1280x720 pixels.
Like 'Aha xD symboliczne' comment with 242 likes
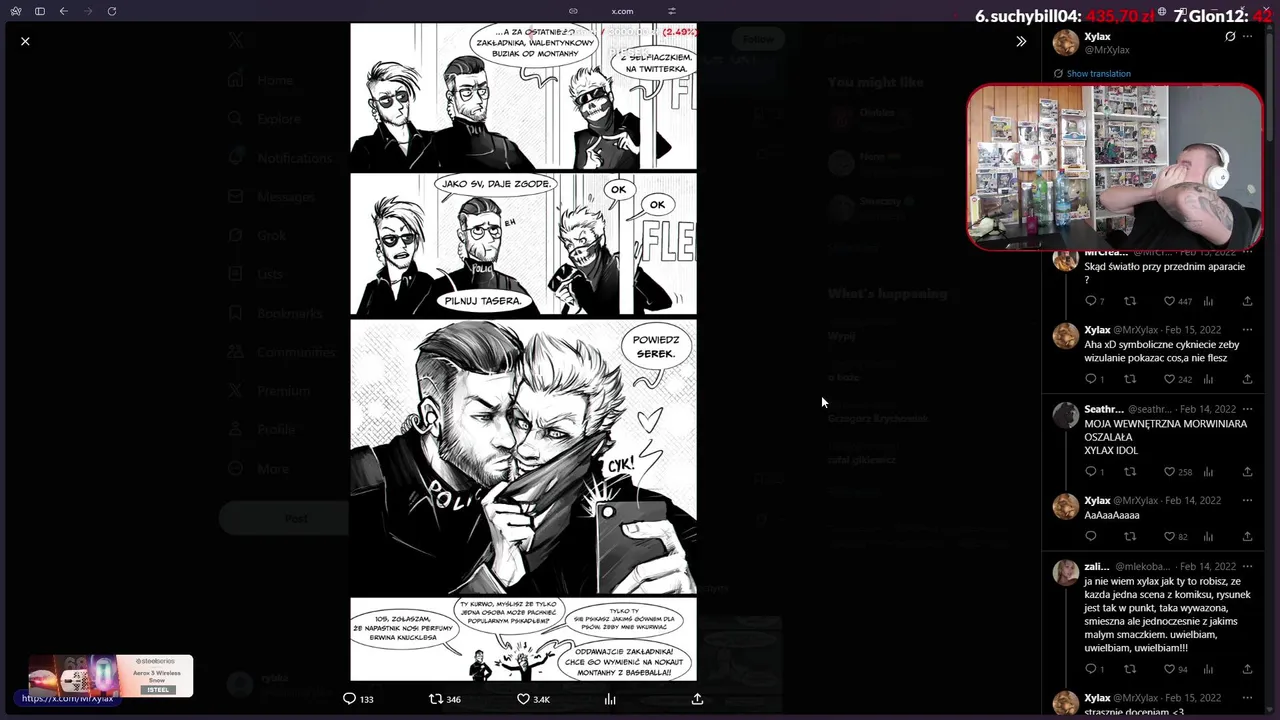[1177, 379]
